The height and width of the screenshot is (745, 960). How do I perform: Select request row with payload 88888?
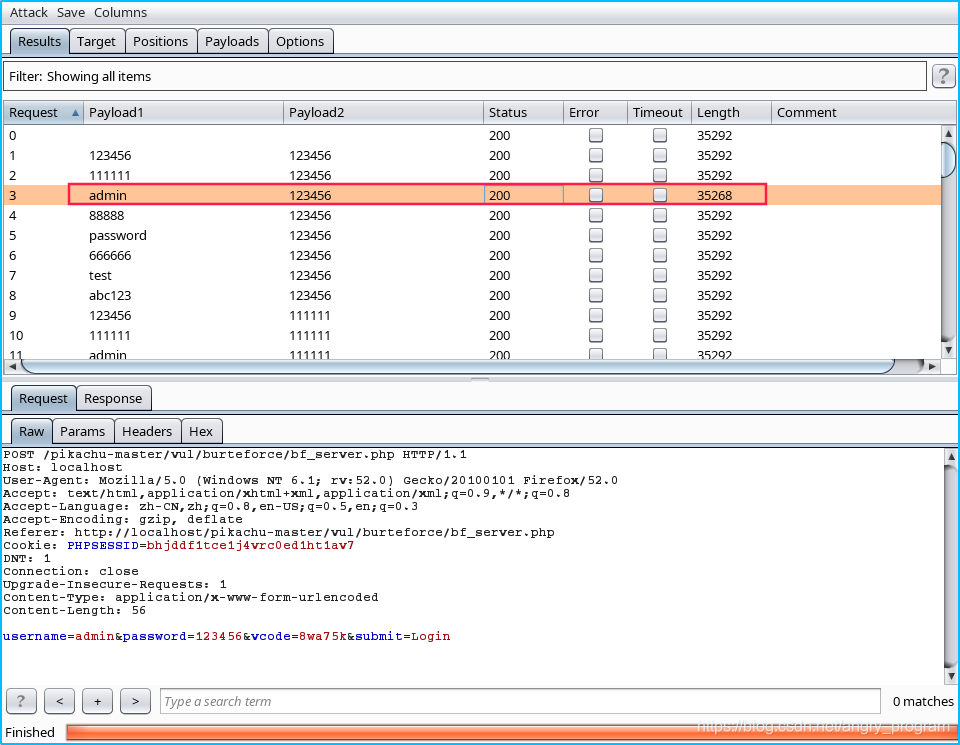[472, 215]
